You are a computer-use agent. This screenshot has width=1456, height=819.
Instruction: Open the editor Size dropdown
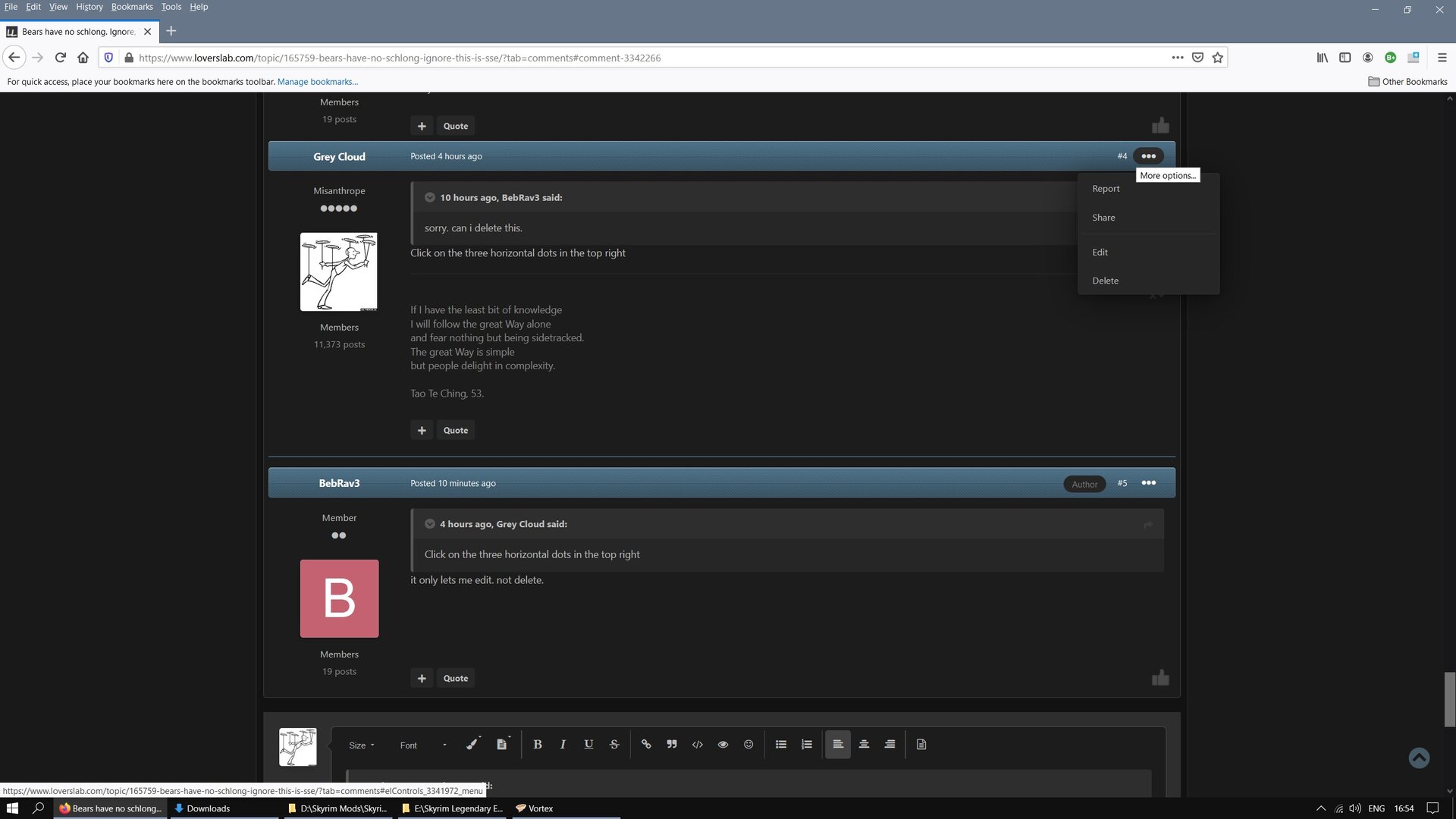pos(362,745)
